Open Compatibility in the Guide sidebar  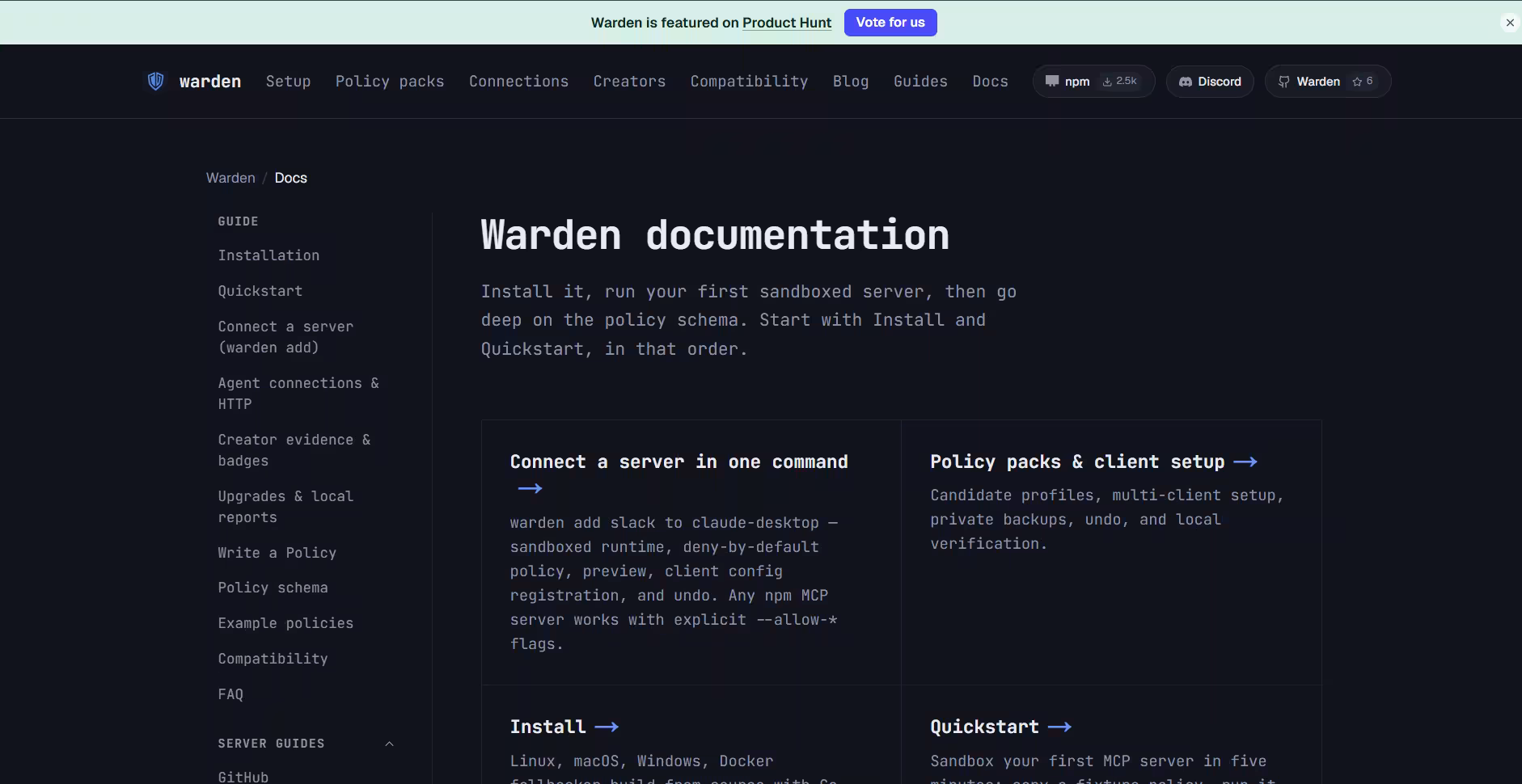tap(273, 659)
